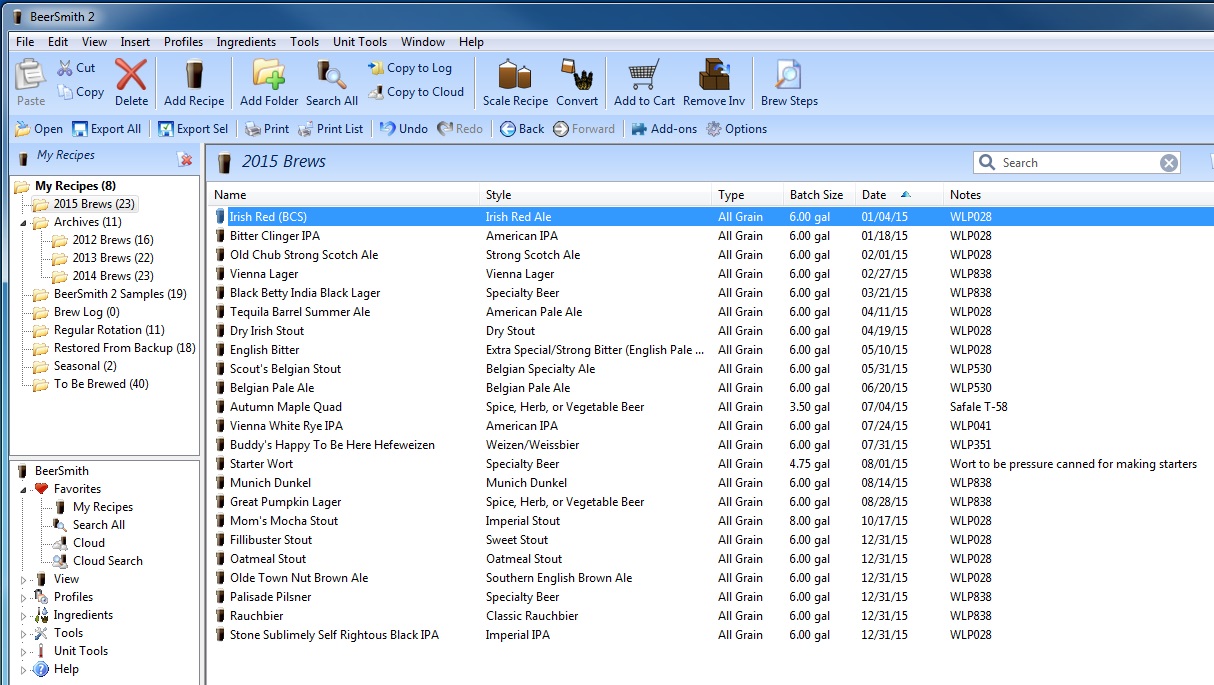Collapse the Archives folder in the tree
Image resolution: width=1214 pixels, height=685 pixels.
tap(23, 222)
